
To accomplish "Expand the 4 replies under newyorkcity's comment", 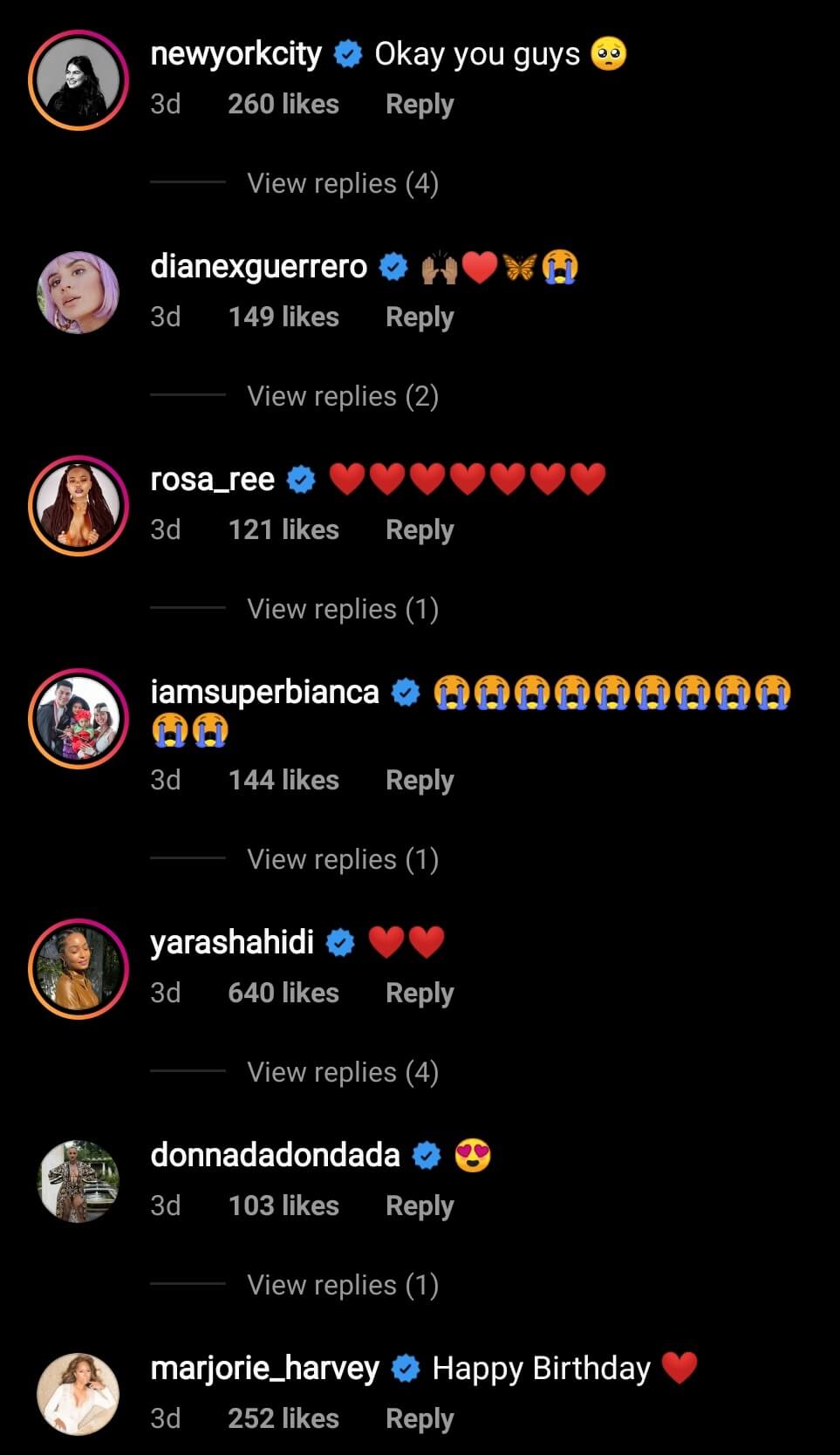I will tap(342, 183).
